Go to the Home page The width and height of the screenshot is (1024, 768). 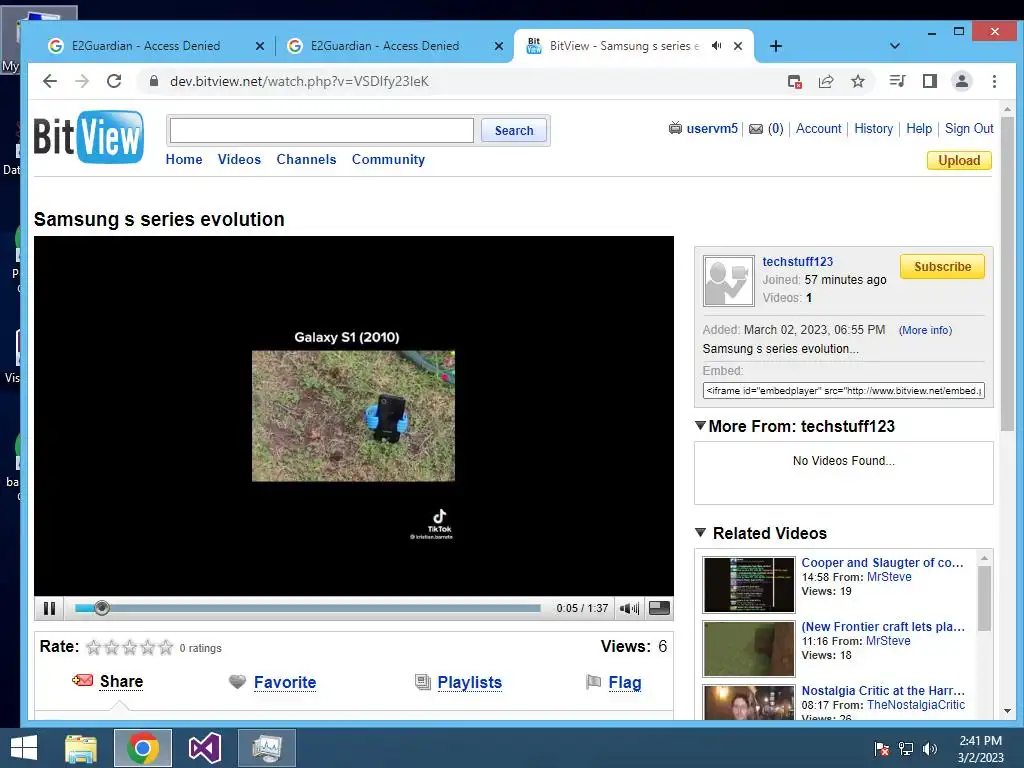tap(184, 159)
